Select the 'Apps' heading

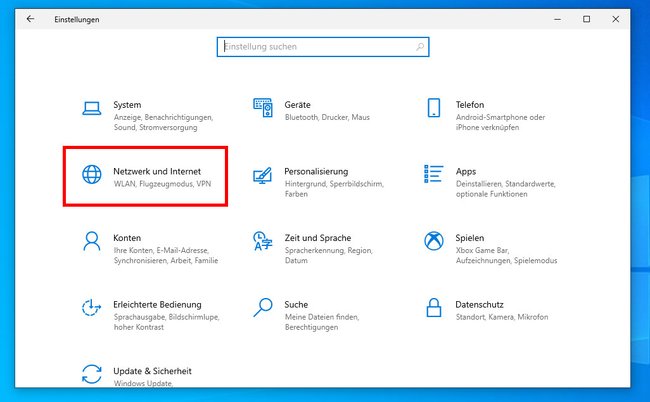466,172
